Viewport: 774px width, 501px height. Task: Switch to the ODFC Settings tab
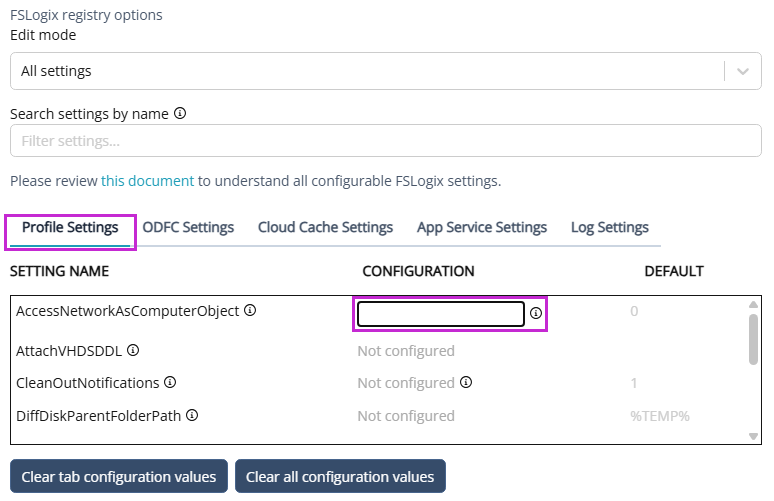pos(188,227)
